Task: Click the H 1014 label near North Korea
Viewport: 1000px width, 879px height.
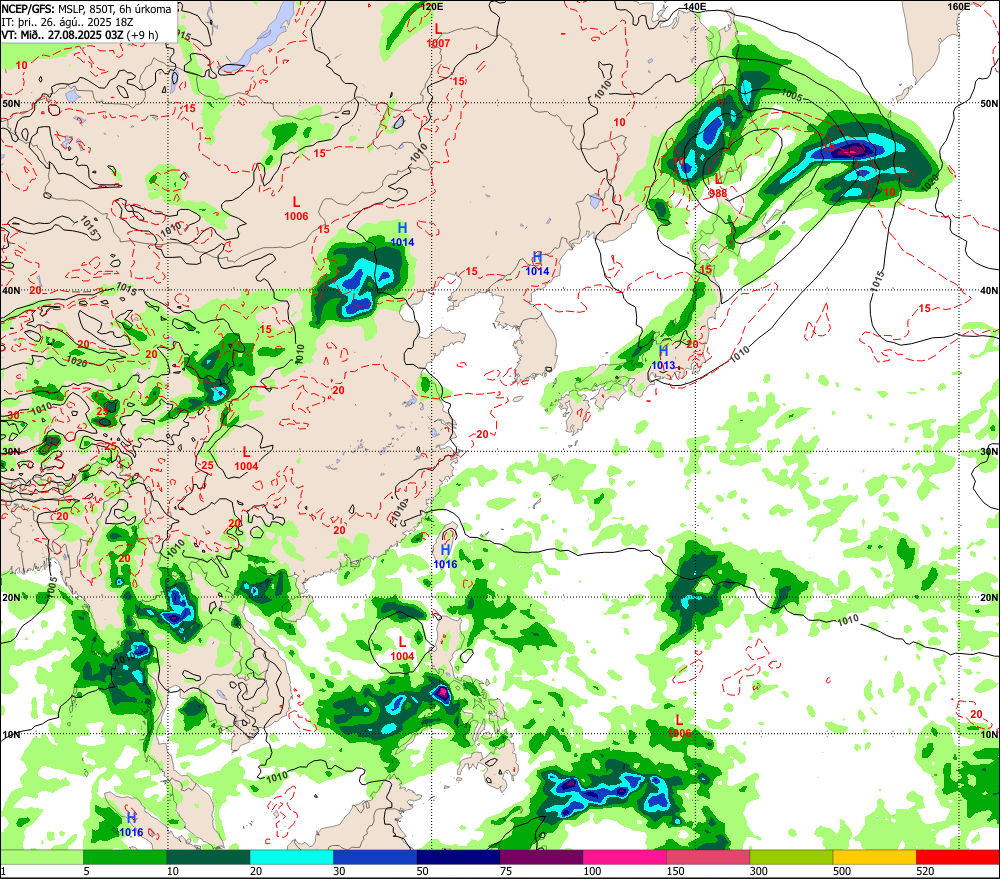Action: (537, 263)
